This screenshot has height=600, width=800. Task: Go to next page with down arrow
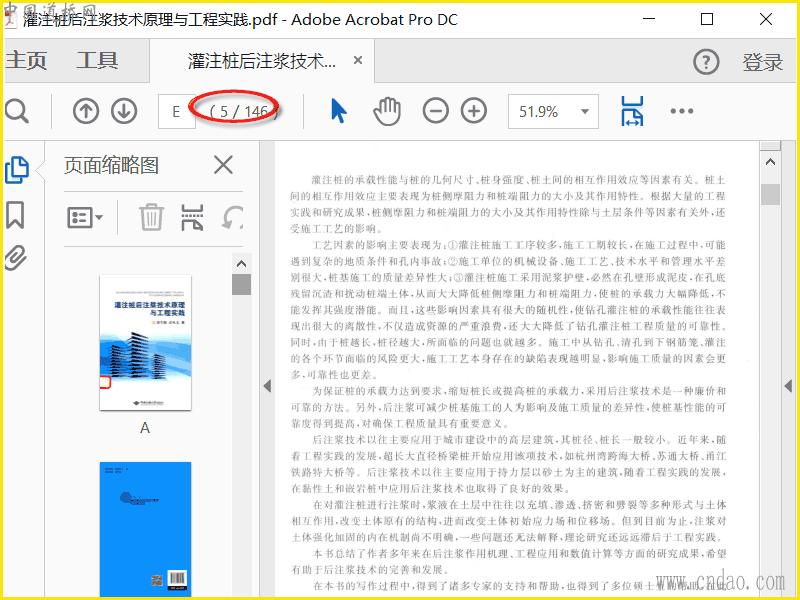tap(124, 111)
